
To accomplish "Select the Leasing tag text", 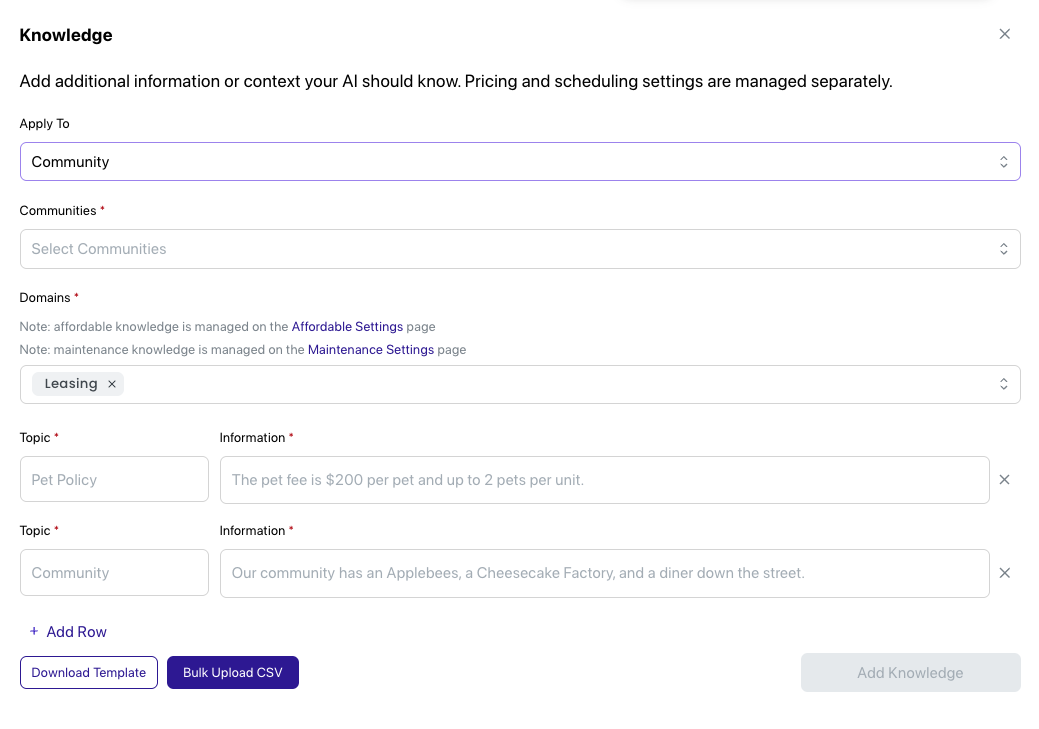I will point(71,384).
